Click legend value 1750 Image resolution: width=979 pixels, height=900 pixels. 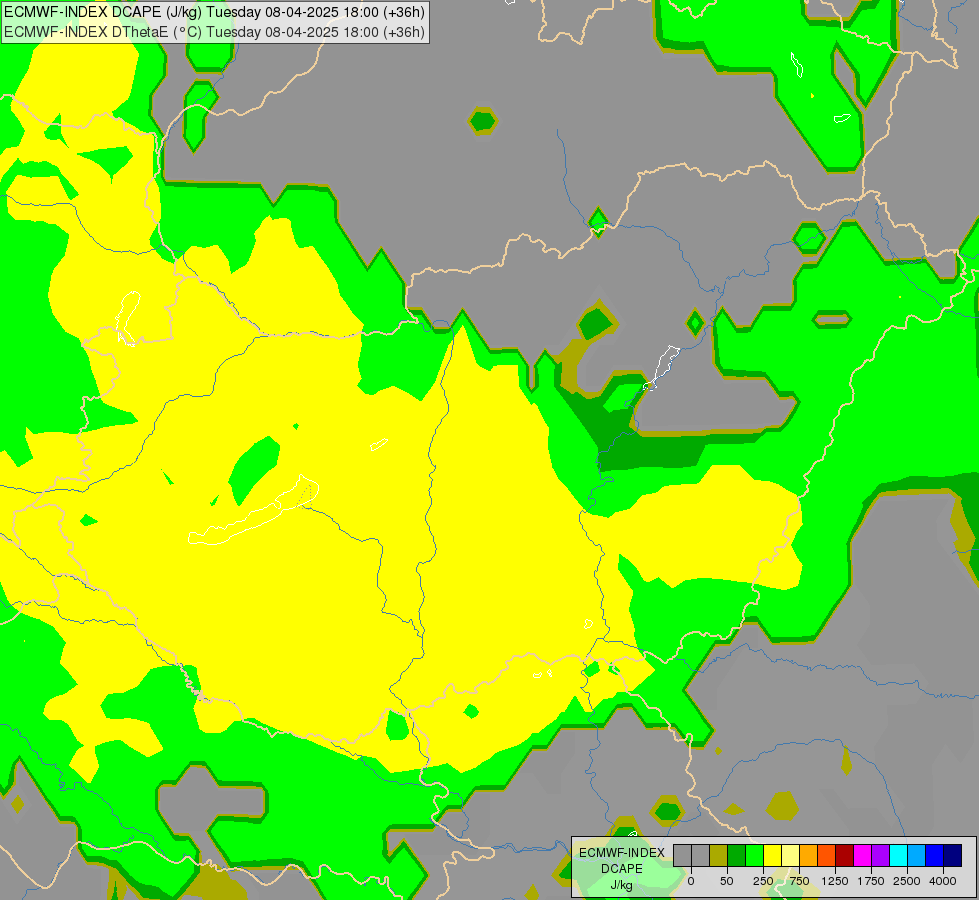coord(871,881)
